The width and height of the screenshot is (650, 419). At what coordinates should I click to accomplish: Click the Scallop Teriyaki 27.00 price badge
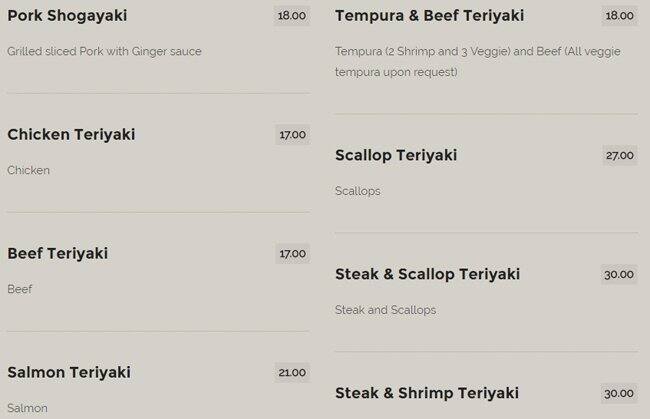click(619, 155)
